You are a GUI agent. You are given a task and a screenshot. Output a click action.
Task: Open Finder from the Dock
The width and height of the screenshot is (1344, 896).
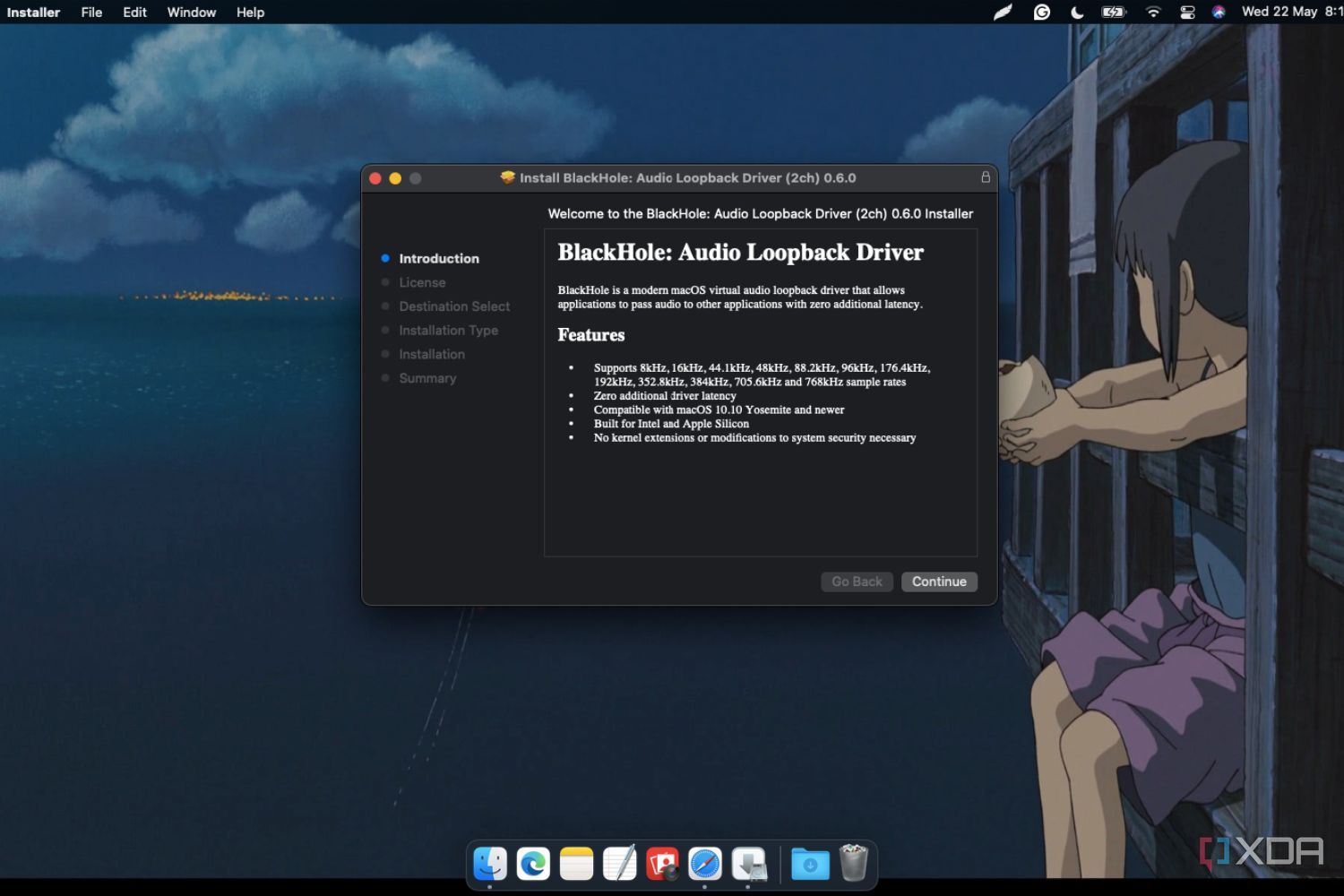click(x=490, y=864)
